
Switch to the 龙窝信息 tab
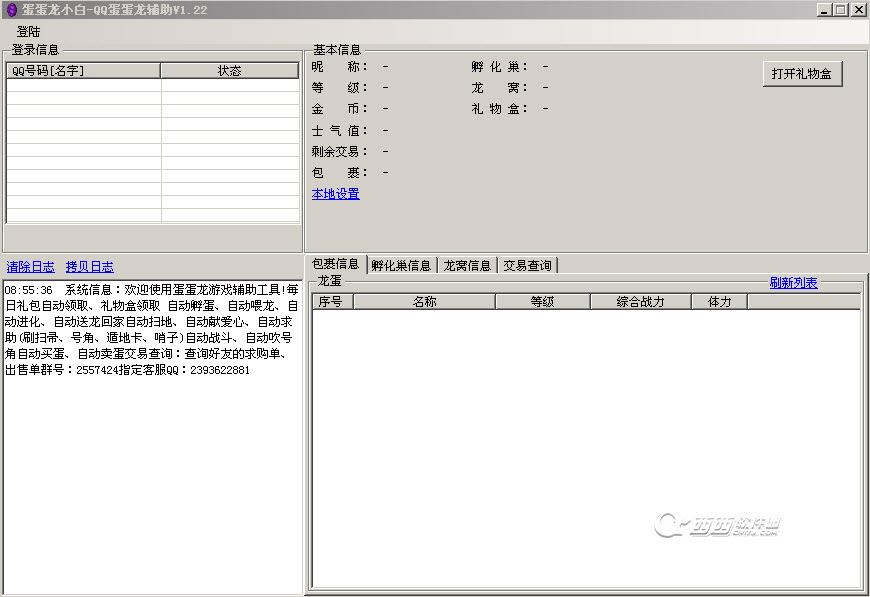click(467, 265)
